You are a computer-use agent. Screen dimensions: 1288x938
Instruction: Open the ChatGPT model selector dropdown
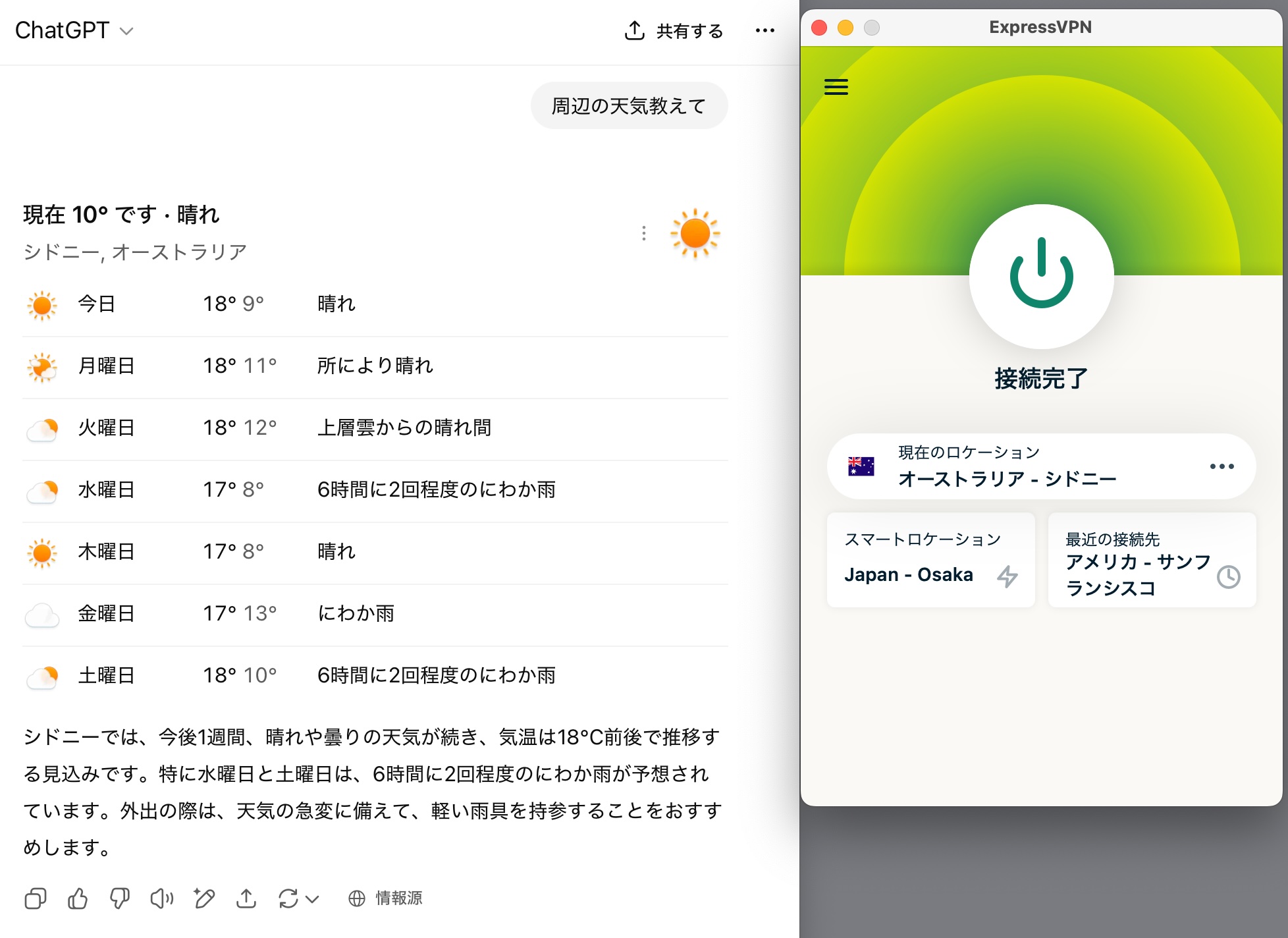(x=74, y=30)
